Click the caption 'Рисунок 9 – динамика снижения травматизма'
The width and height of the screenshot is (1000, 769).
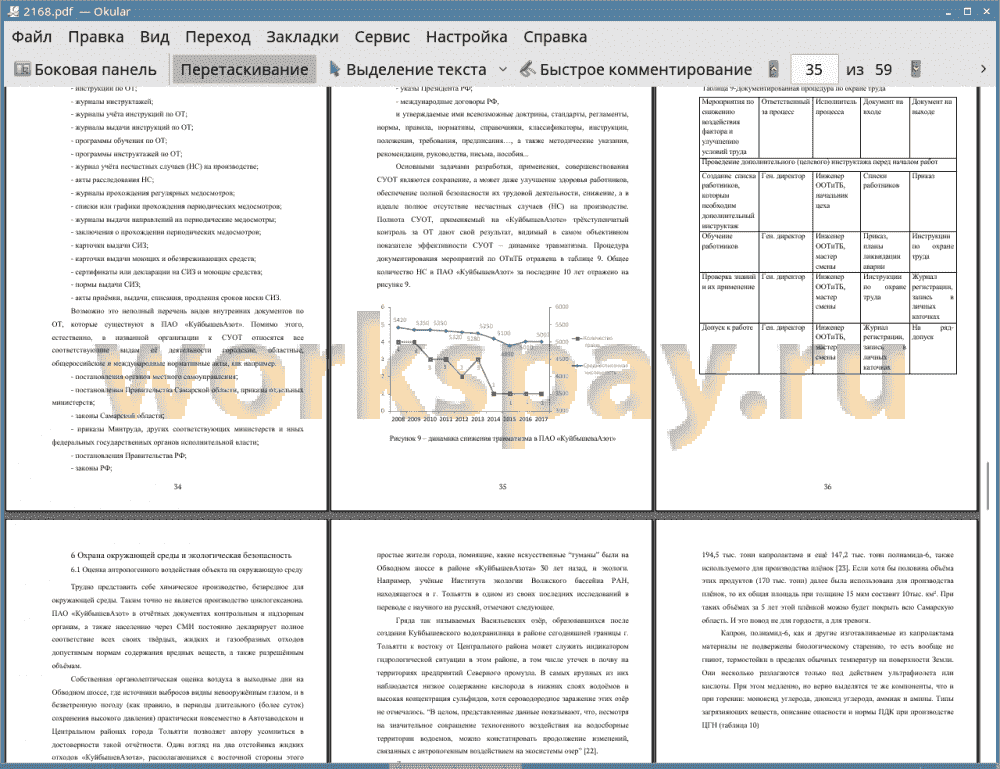click(502, 439)
